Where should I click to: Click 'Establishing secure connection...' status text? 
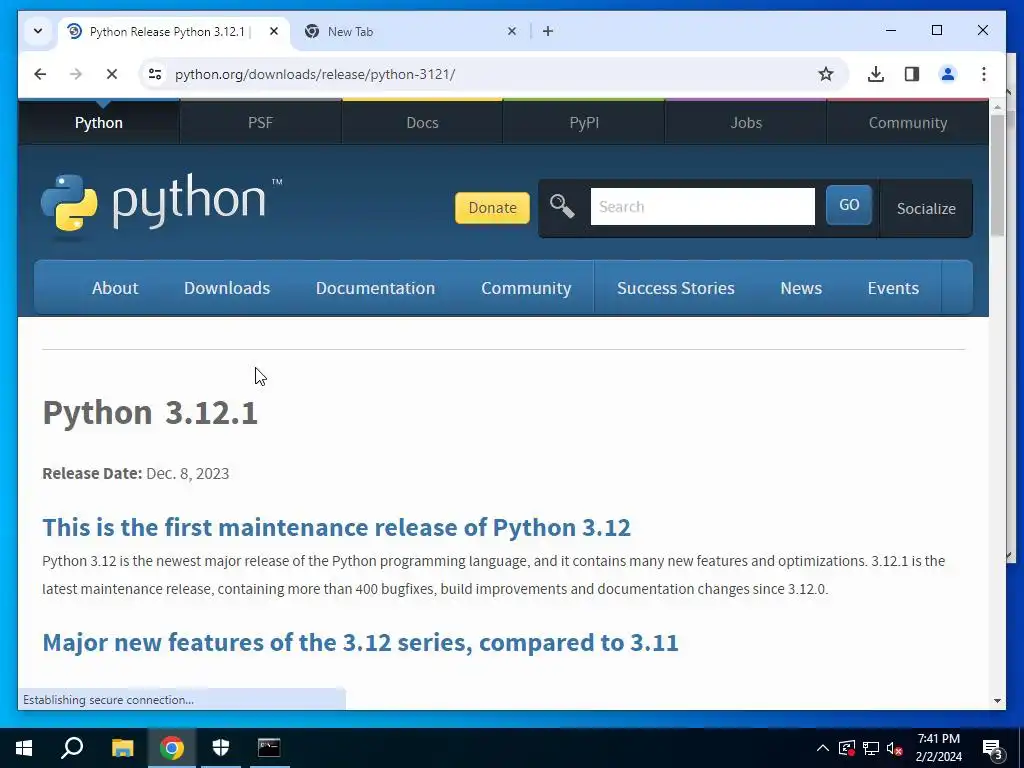pos(108,699)
